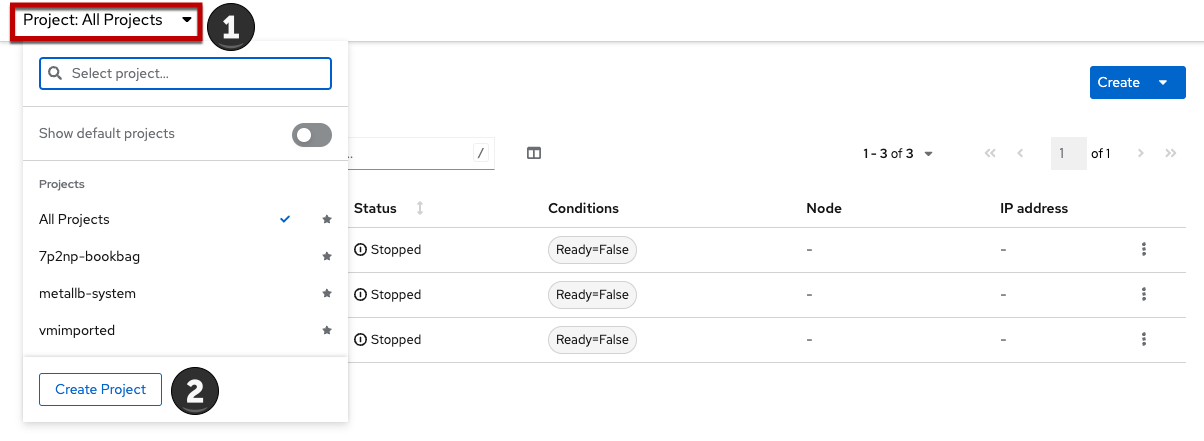The height and width of the screenshot is (441, 1204).
Task: Choose metallb-system in the project list
Action: click(x=87, y=294)
